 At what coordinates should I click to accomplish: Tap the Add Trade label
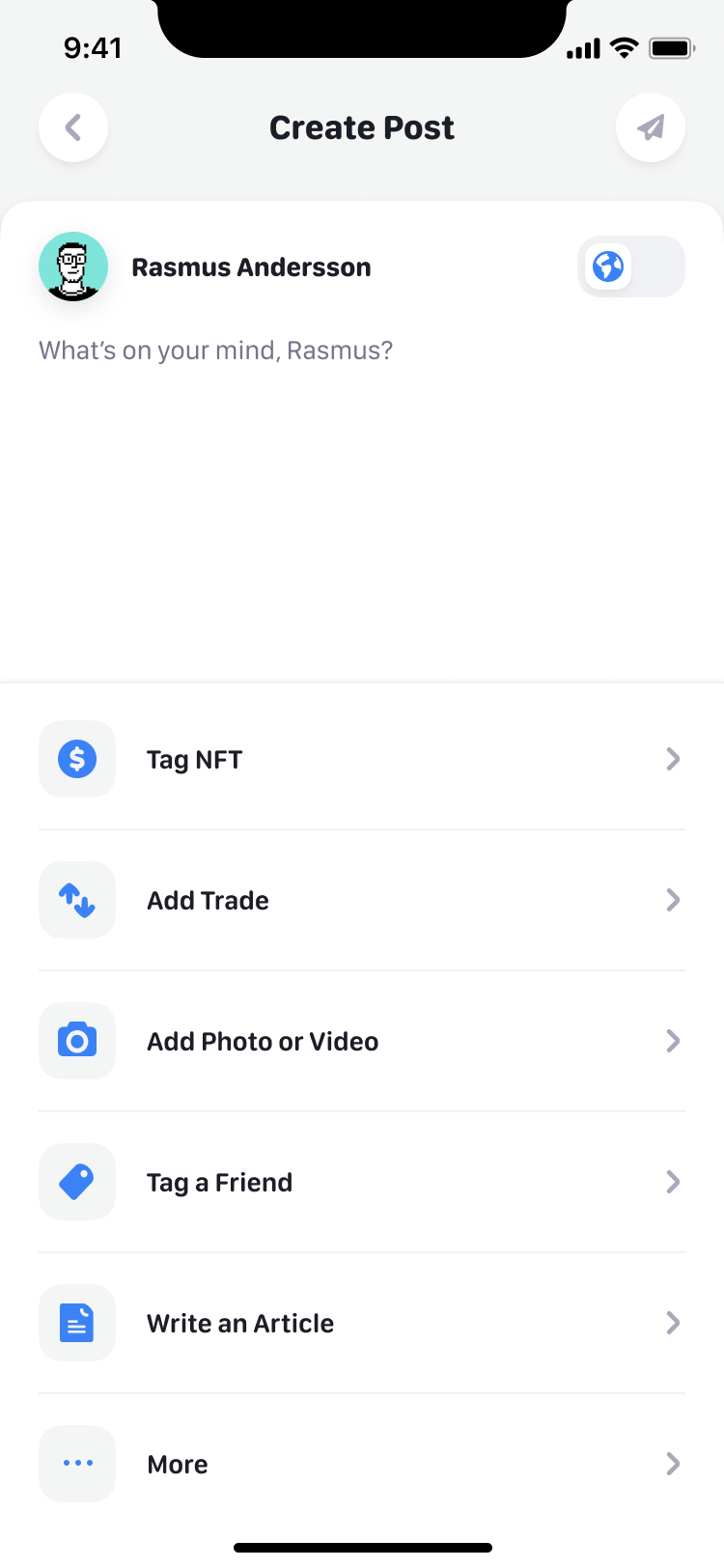click(x=208, y=901)
